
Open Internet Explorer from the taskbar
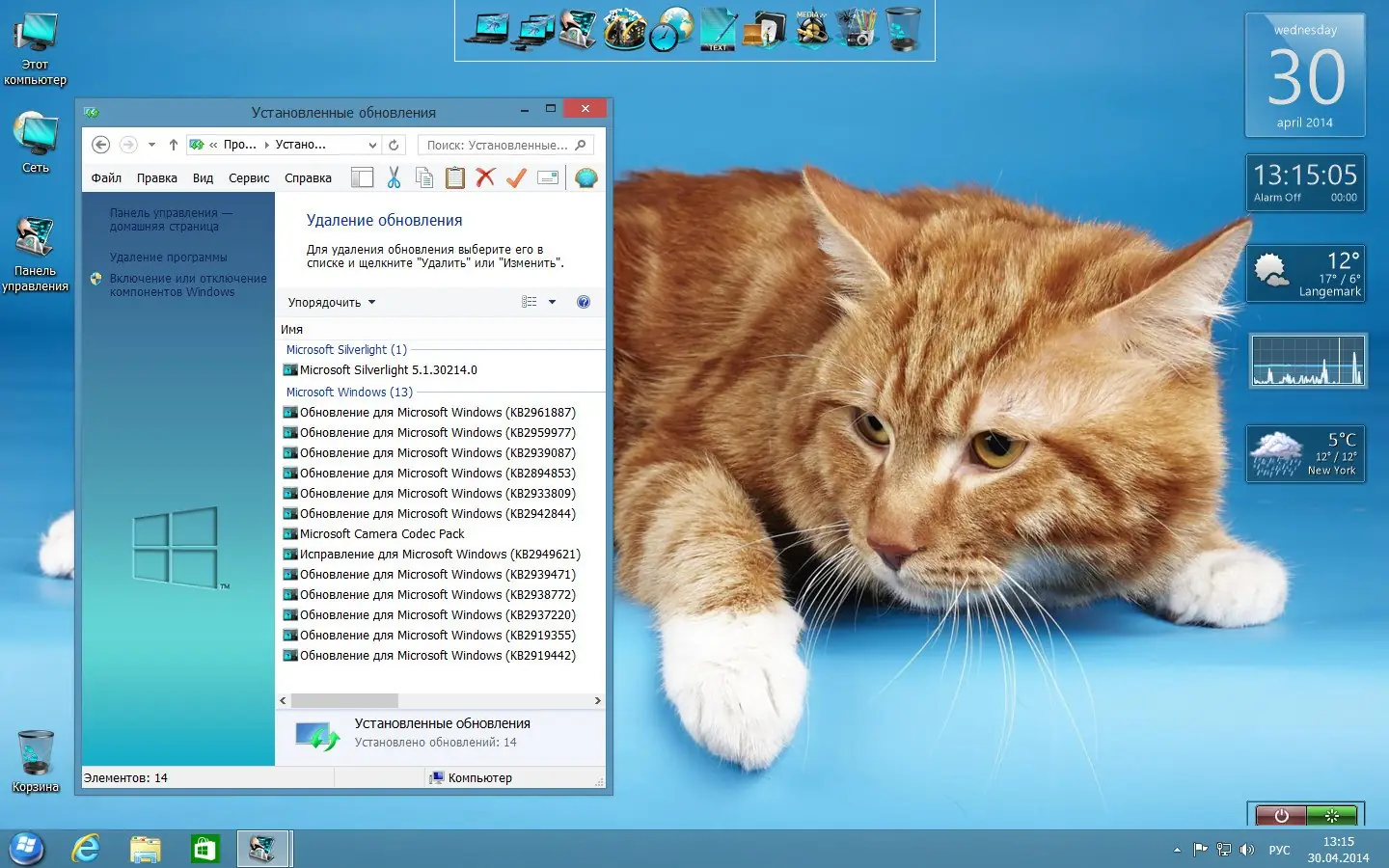[x=86, y=849]
